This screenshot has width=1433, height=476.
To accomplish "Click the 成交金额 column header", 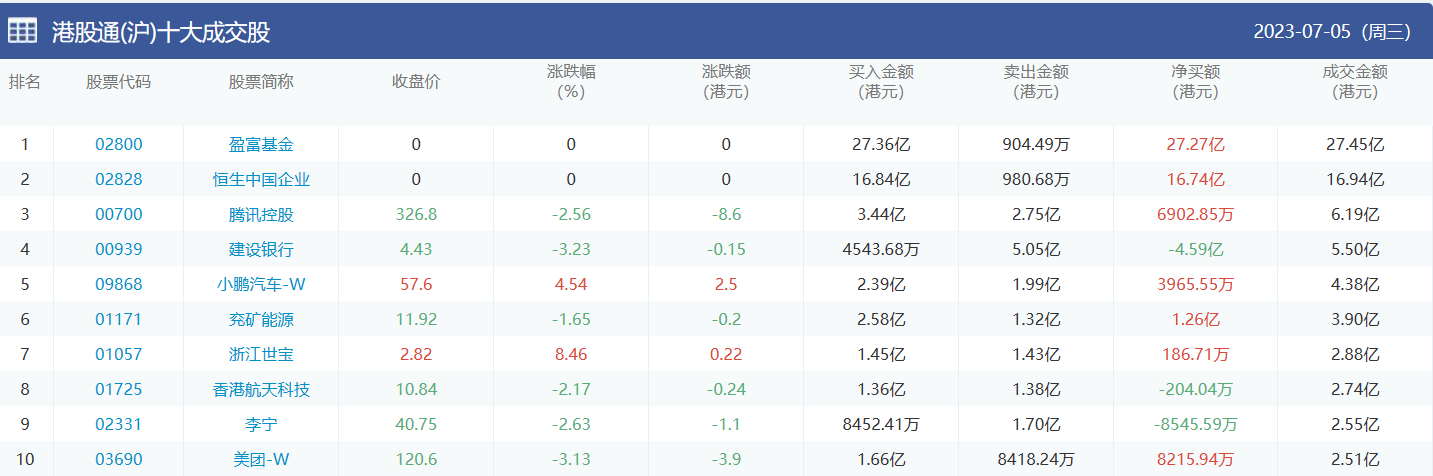I will tap(1355, 81).
